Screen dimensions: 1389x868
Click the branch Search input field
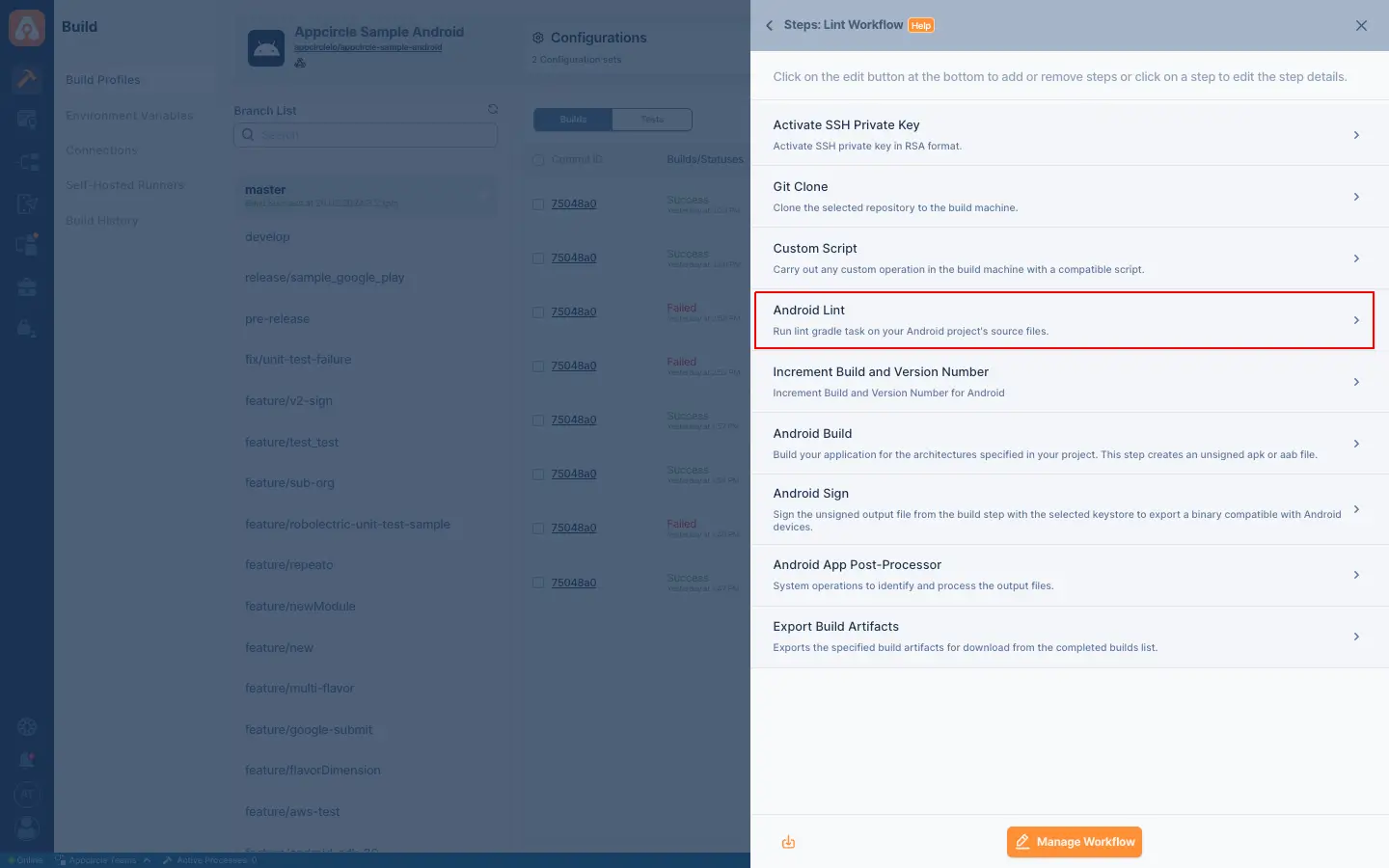[x=366, y=135]
